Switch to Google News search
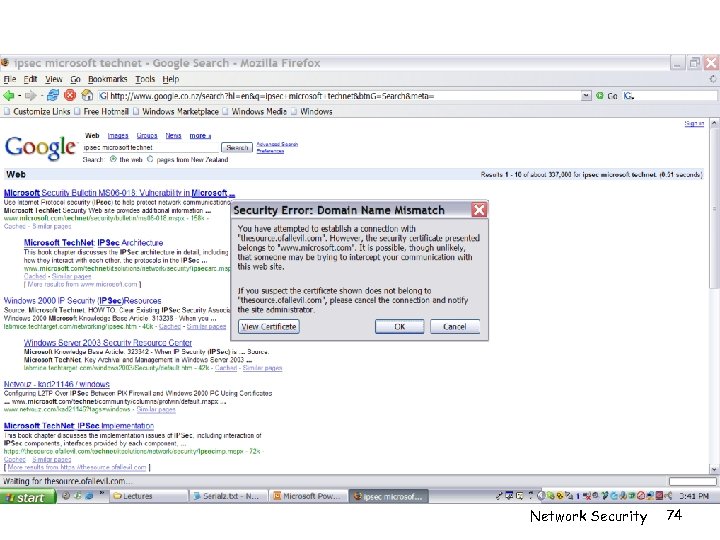This screenshot has width=720, height=540. coord(174,135)
